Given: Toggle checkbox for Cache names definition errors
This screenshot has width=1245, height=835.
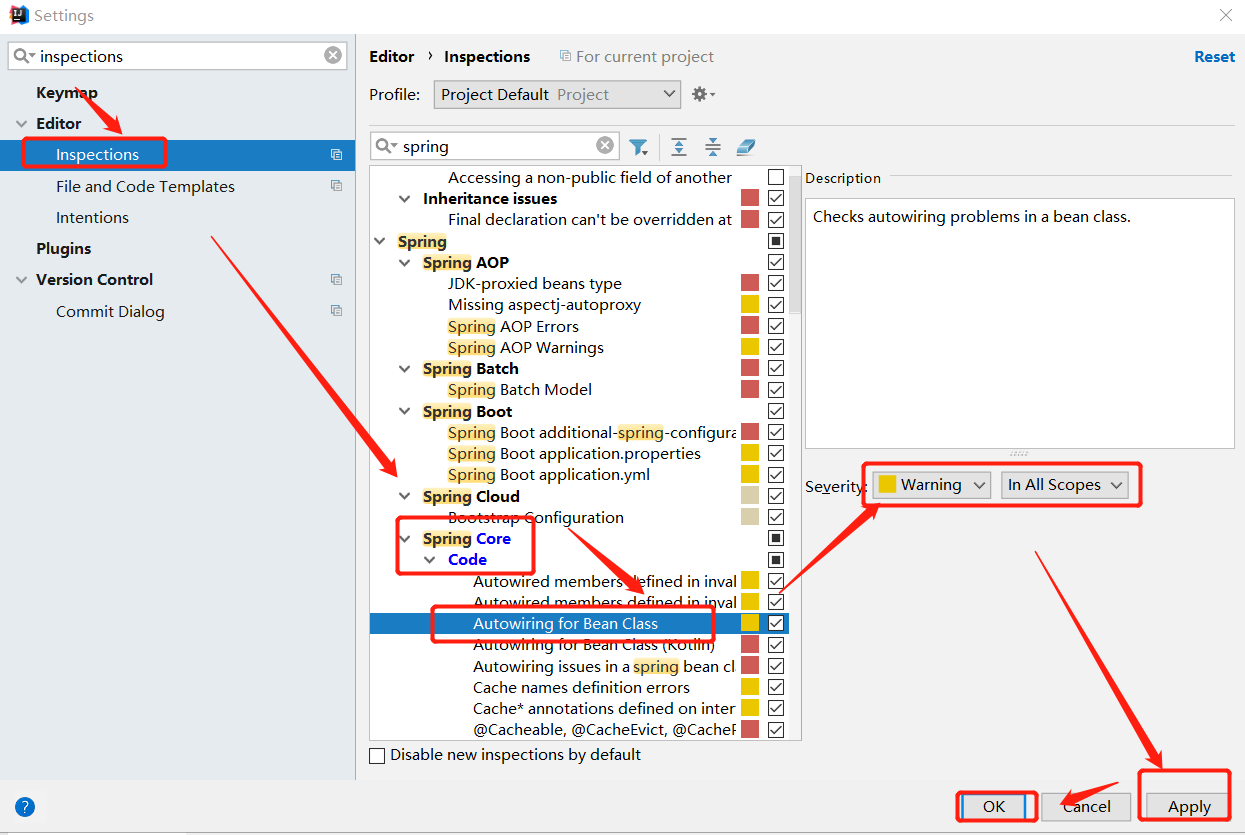Looking at the screenshot, I should (776, 687).
